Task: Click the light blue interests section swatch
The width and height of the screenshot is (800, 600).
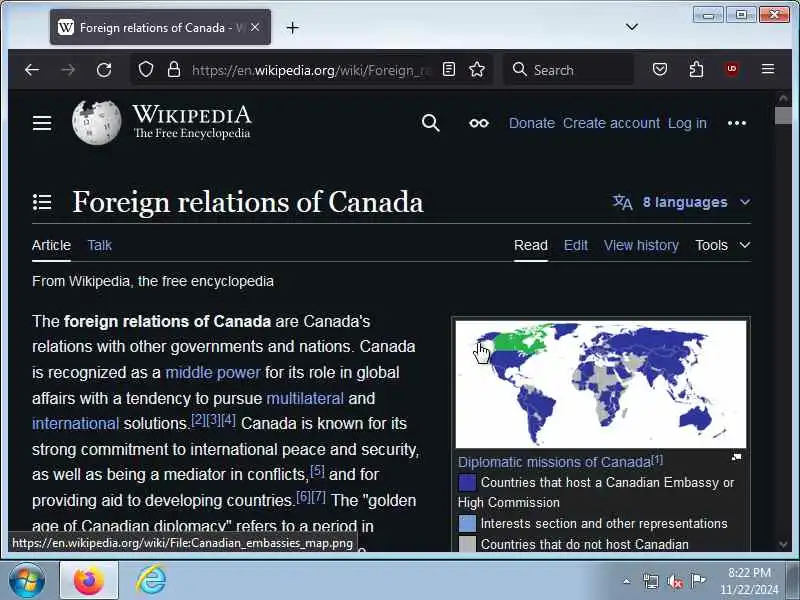Action: click(x=467, y=523)
